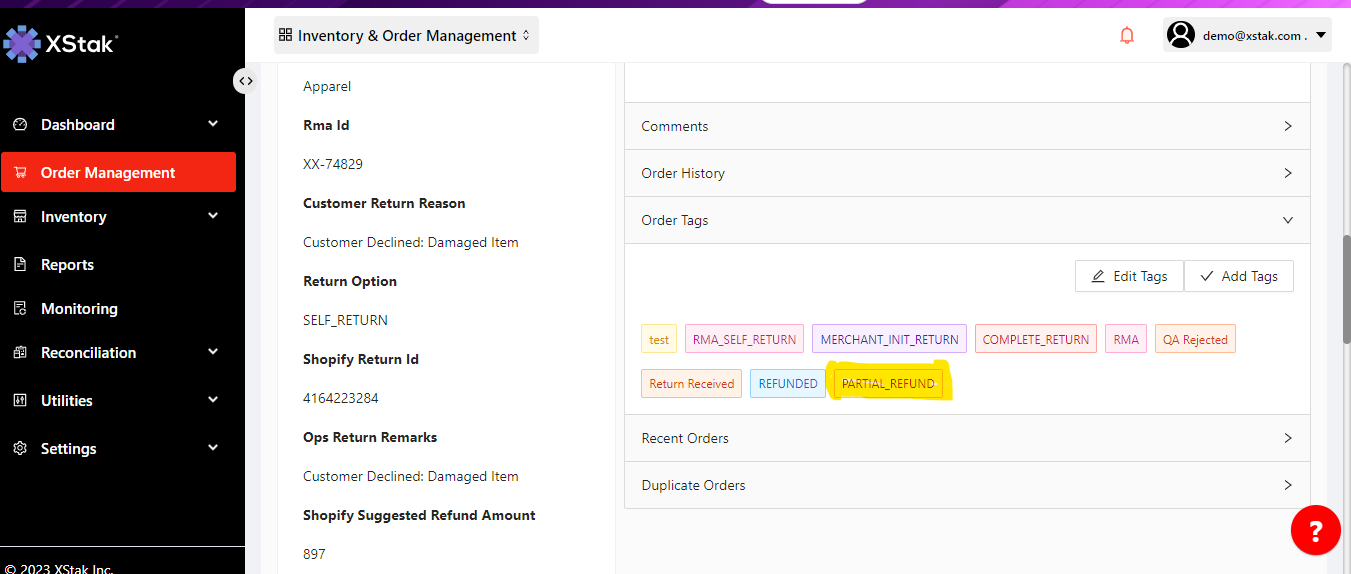Click the highlighted PARTIAL_REFUND tag
1351x574 pixels.
click(888, 384)
